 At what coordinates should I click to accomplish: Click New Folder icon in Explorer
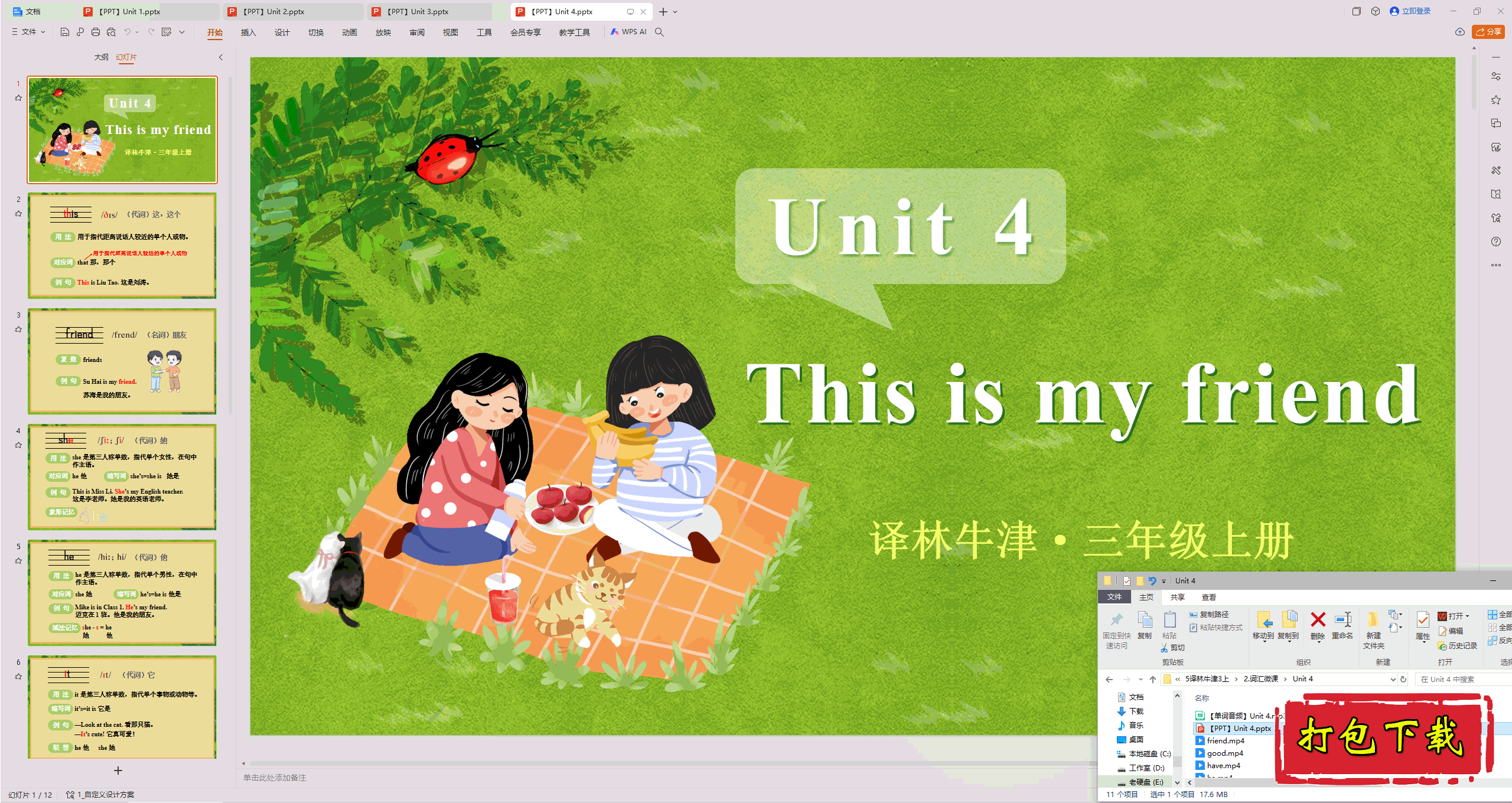click(1373, 619)
